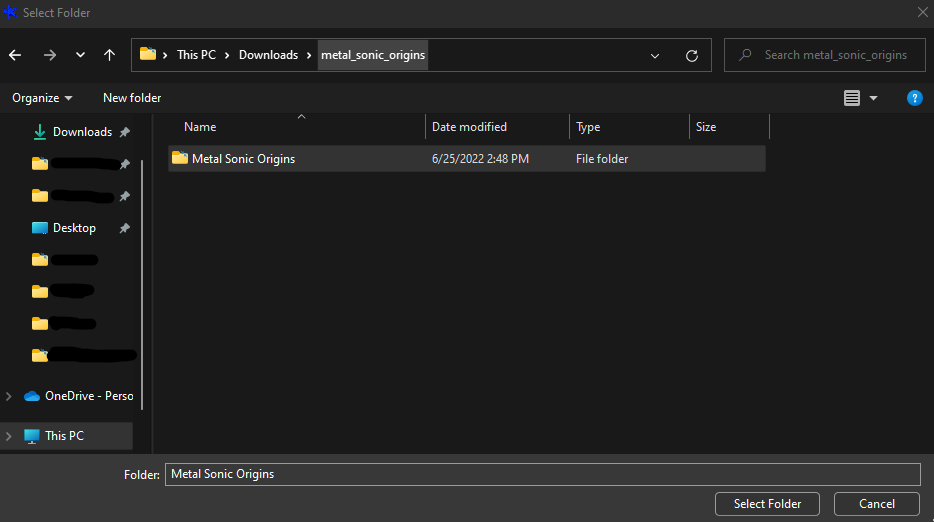Click the Folder name input field
The height and width of the screenshot is (522, 934).
(x=542, y=474)
